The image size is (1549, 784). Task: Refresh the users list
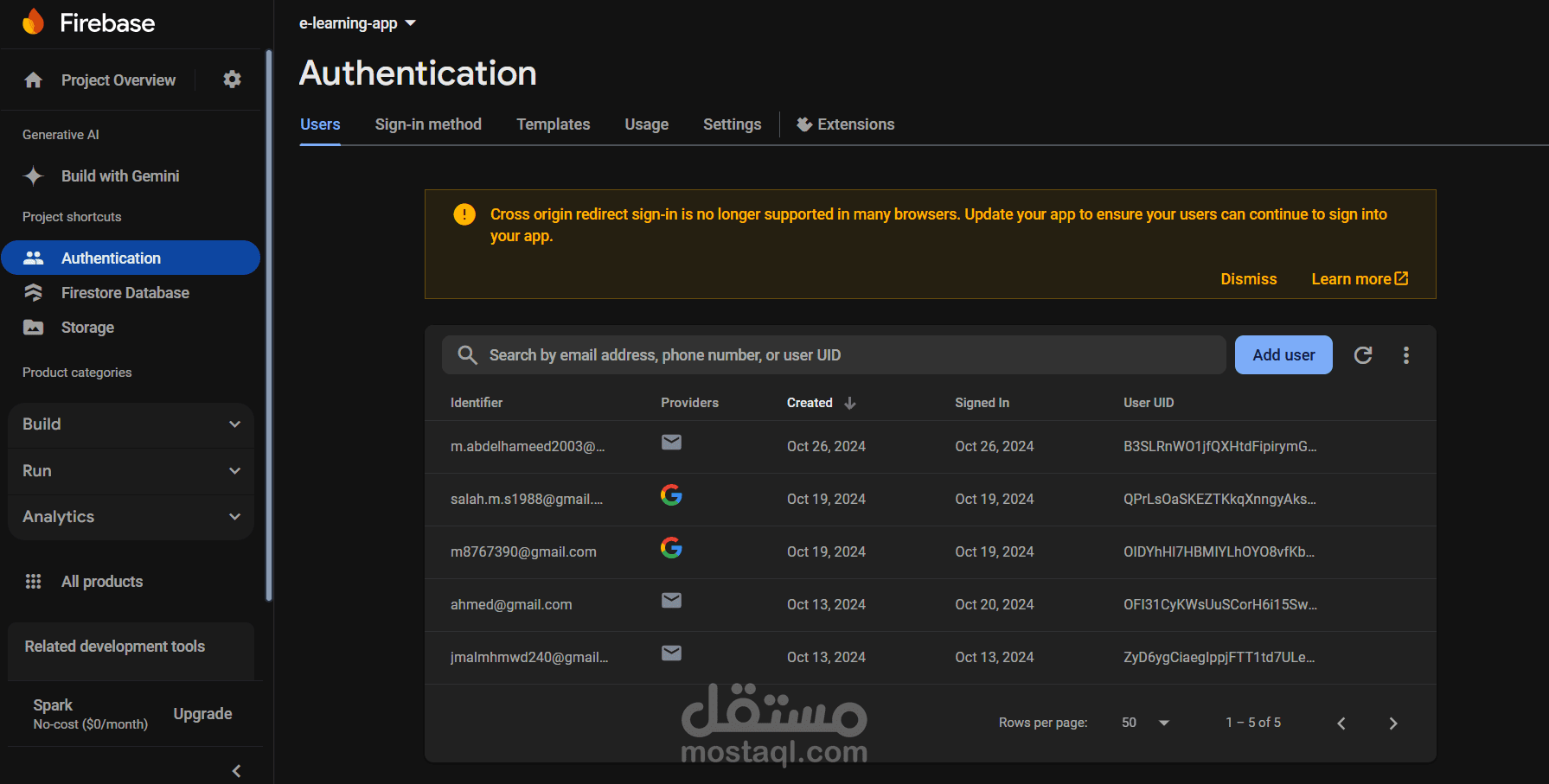pyautogui.click(x=1363, y=355)
